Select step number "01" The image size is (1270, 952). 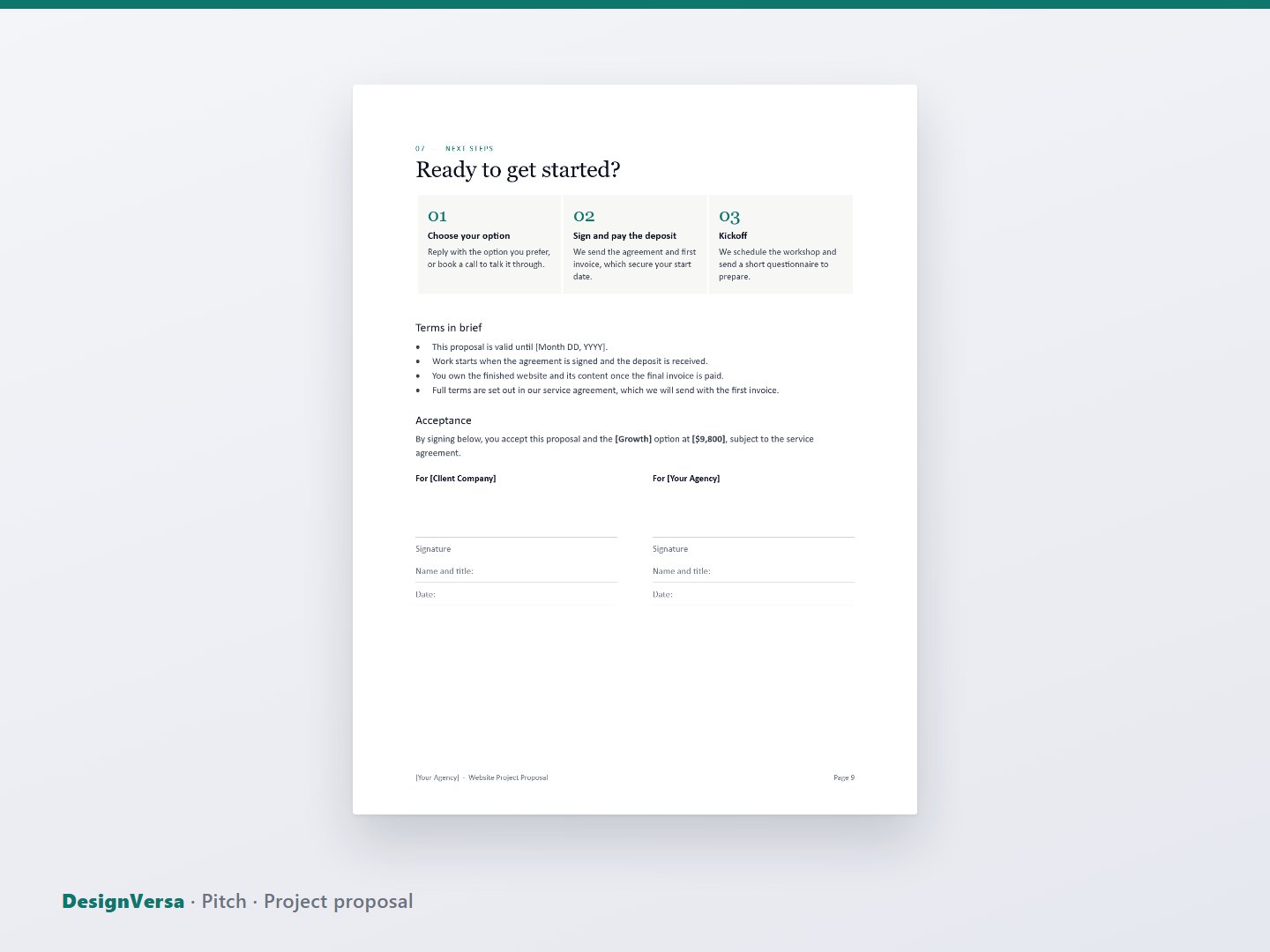point(437,216)
